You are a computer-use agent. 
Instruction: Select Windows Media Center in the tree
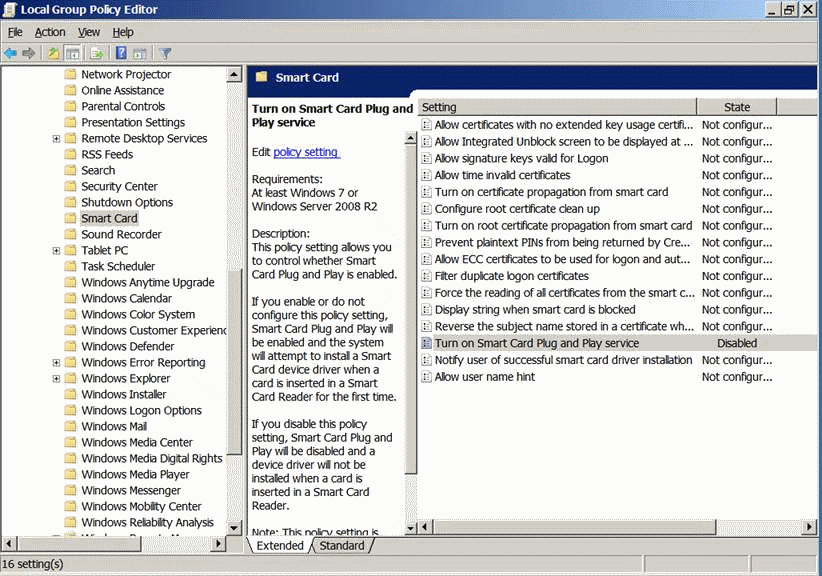pos(137,442)
